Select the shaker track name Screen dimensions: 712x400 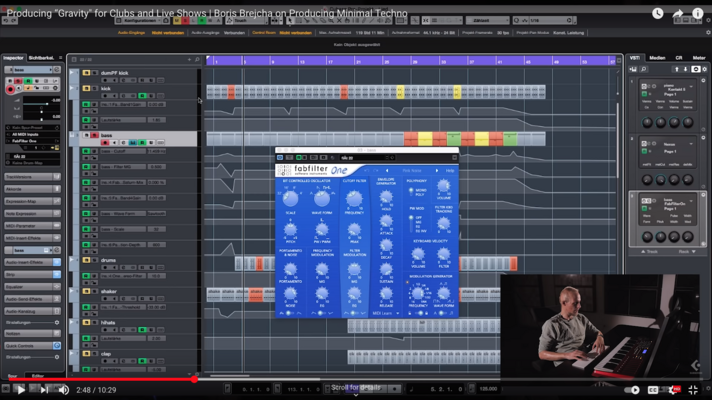pos(109,291)
